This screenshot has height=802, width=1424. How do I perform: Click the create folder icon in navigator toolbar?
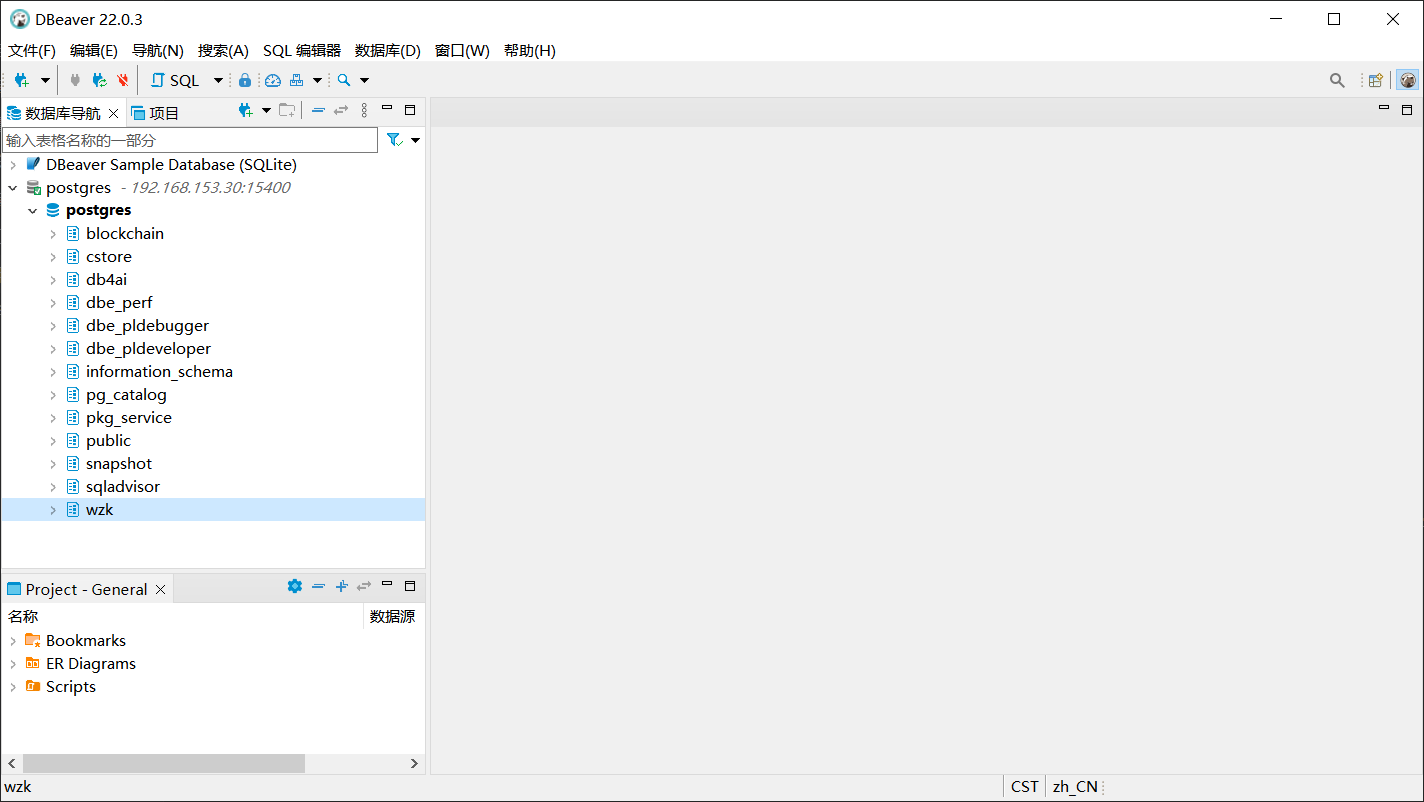coord(287,110)
